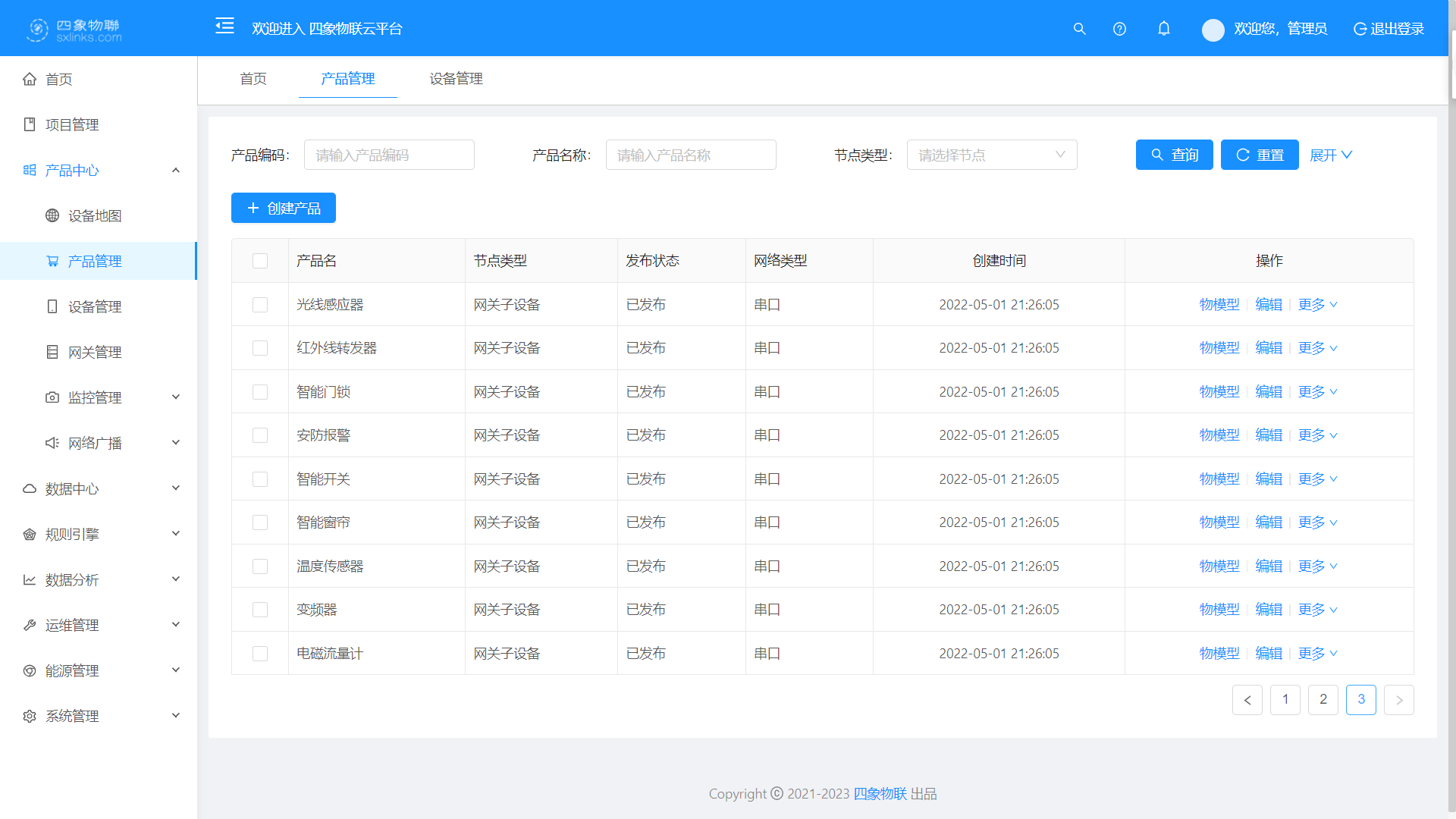
Task: Click 查询 search button
Action: pos(1174,155)
